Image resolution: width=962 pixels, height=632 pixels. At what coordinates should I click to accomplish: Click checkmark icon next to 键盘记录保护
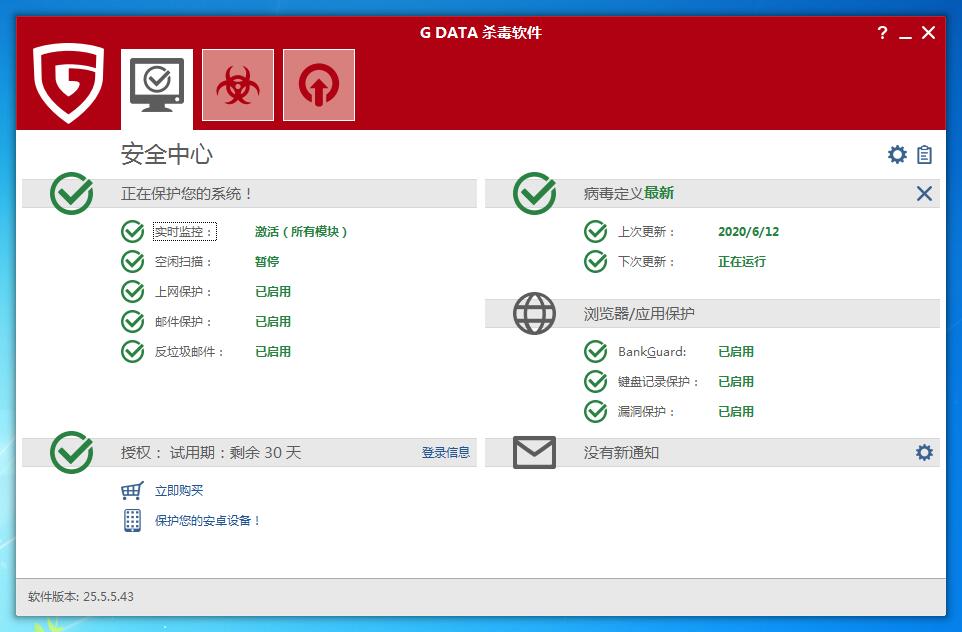click(x=595, y=382)
